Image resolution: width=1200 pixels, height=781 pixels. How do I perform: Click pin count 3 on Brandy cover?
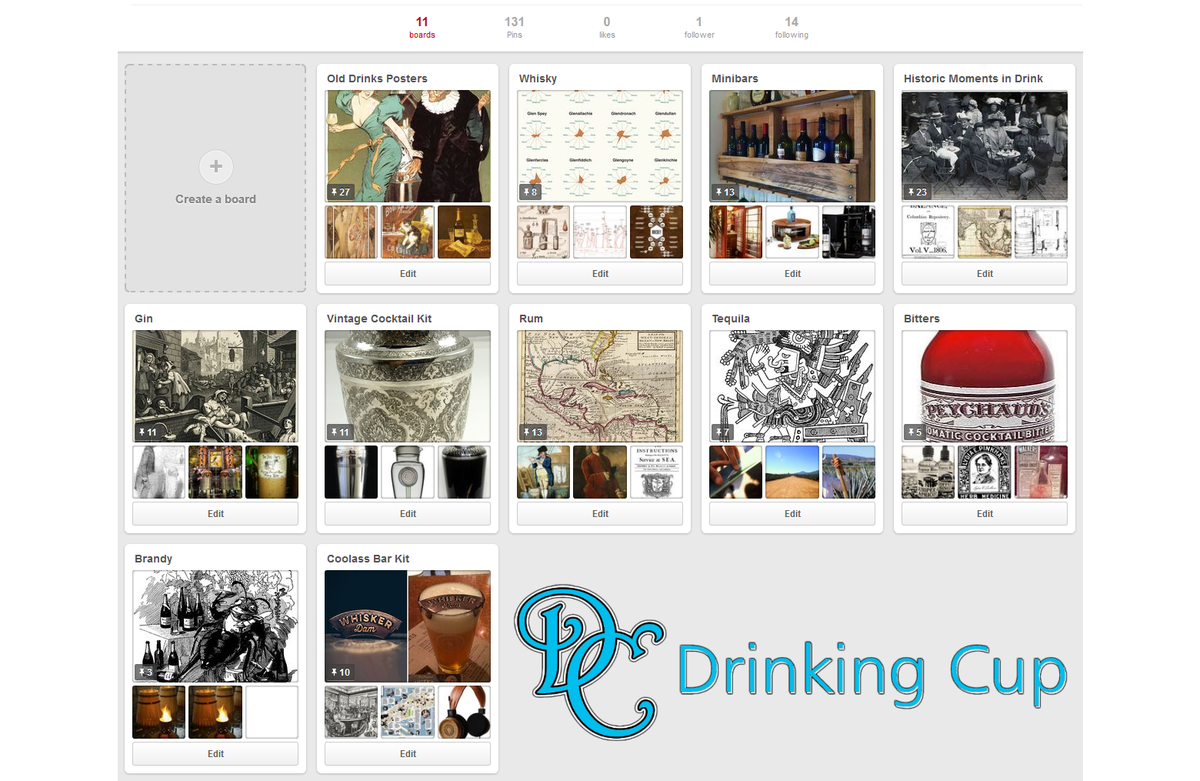click(146, 672)
